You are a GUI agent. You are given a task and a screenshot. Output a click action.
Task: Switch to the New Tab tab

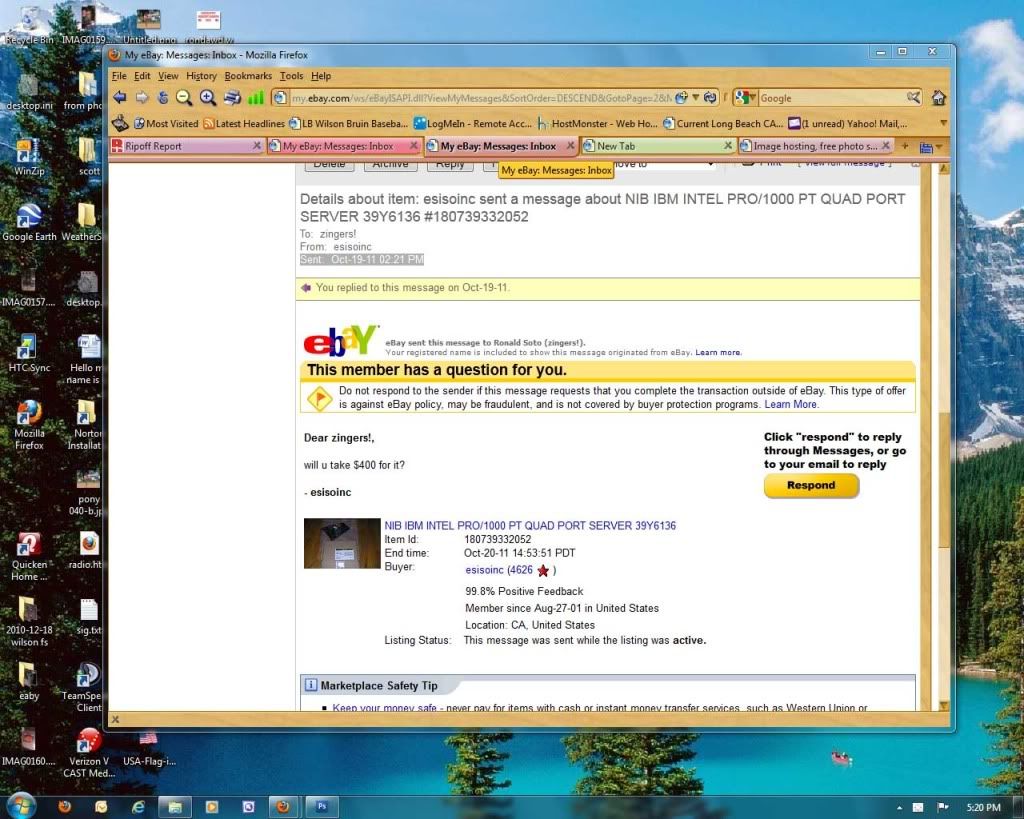(x=658, y=146)
